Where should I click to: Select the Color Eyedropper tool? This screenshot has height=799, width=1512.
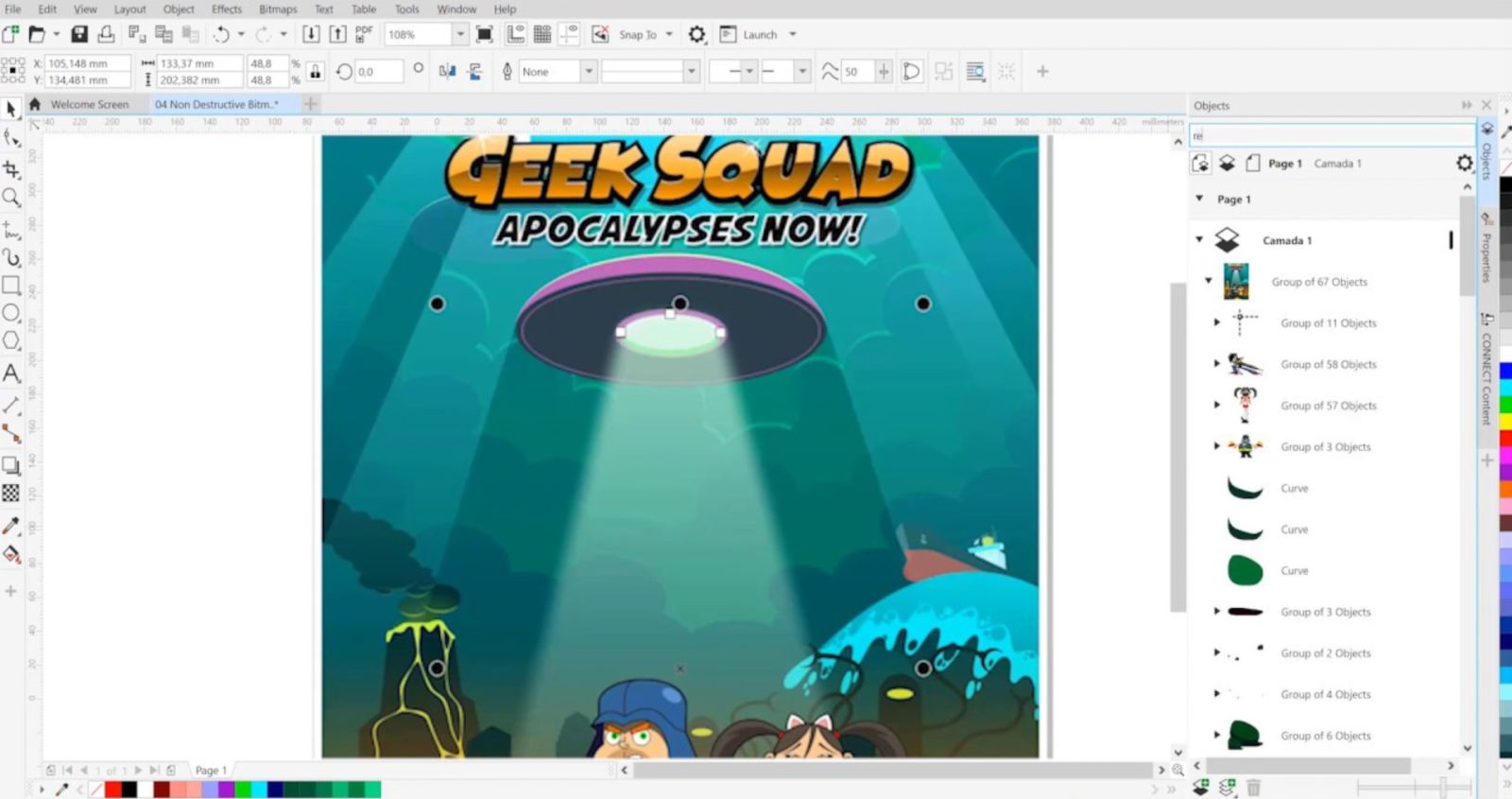tap(11, 526)
